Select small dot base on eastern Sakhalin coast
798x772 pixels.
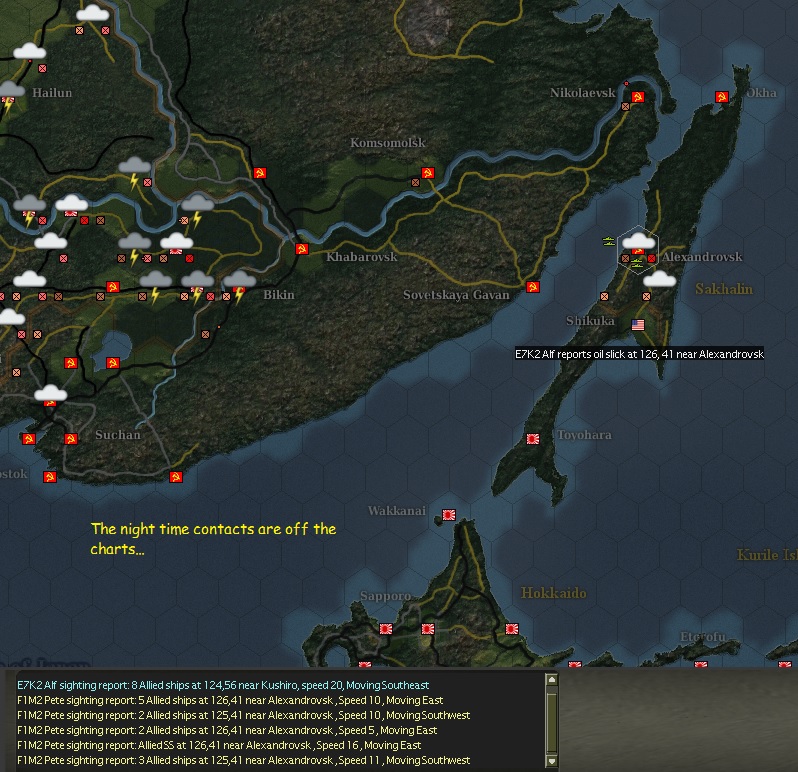pyautogui.click(x=646, y=296)
